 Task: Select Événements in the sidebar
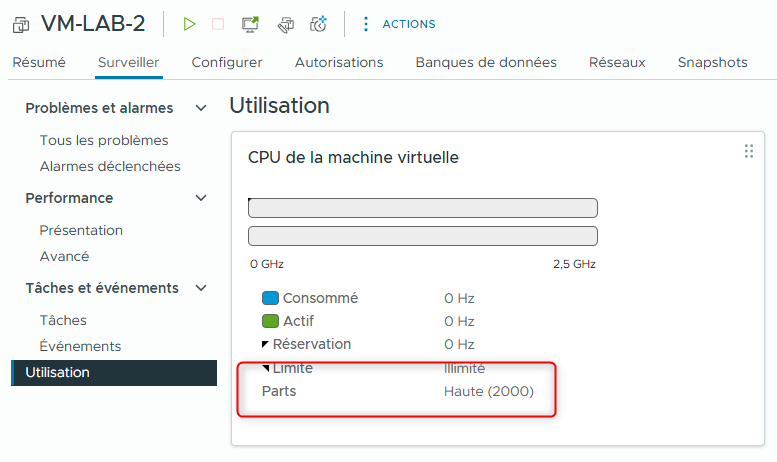click(x=80, y=346)
